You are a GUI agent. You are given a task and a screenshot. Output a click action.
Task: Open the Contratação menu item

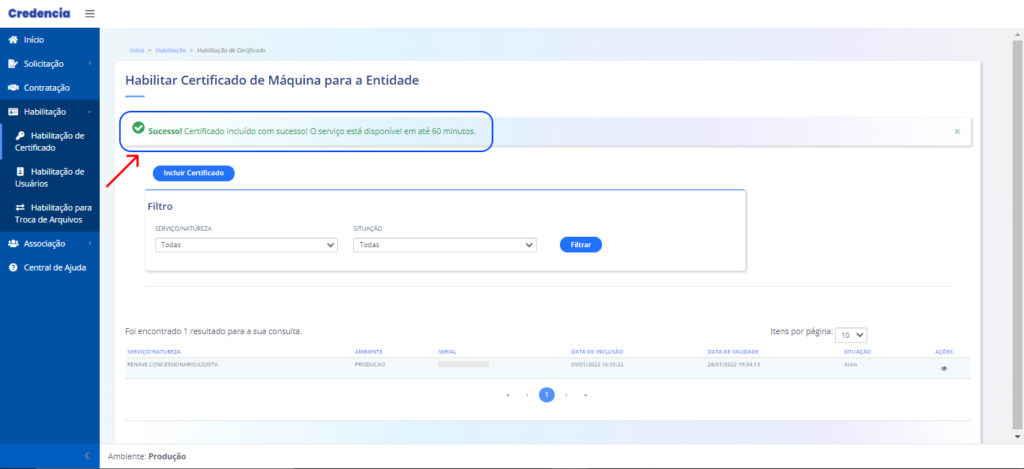pos(50,88)
